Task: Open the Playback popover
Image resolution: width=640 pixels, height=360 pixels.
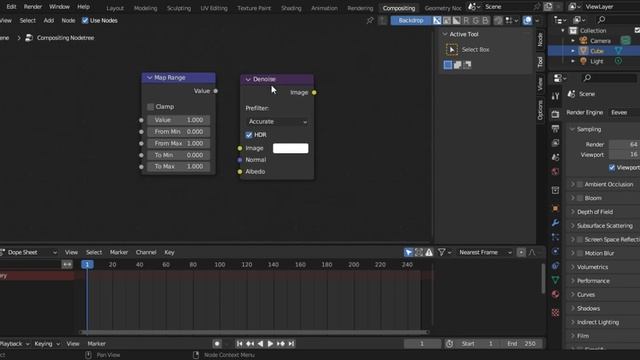Action: 14,344
